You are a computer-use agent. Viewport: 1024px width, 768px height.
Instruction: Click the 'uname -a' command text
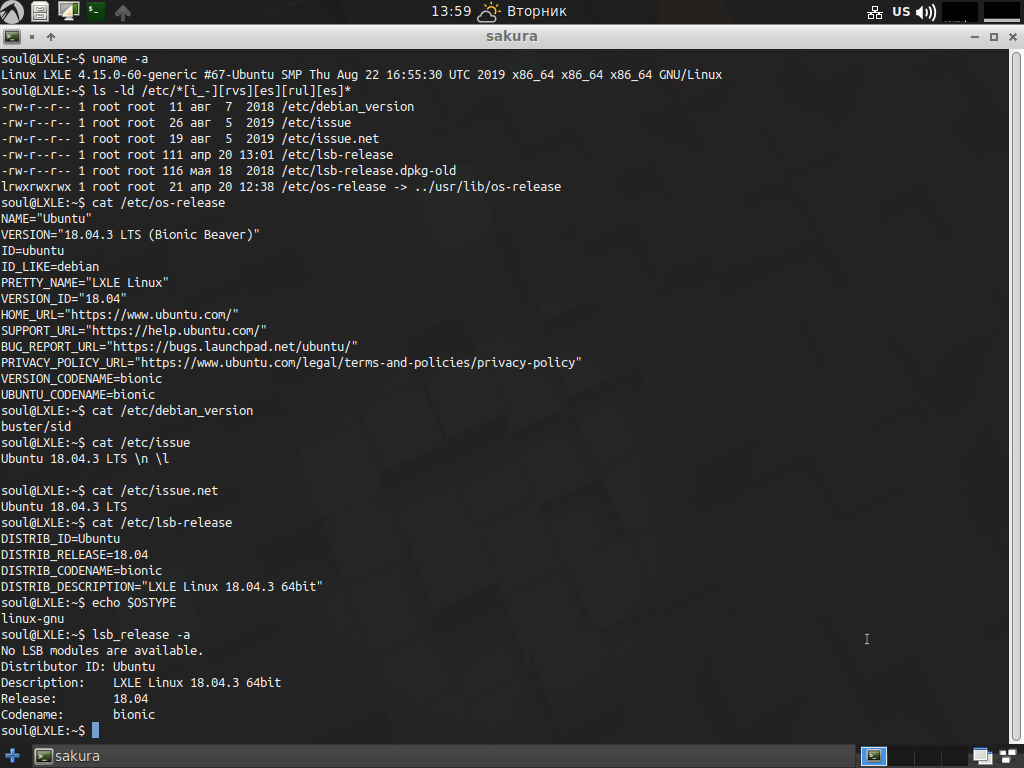(x=120, y=58)
